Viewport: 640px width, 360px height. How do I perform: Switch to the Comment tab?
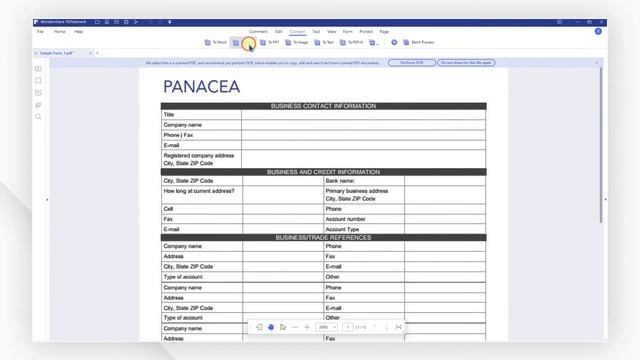258,31
